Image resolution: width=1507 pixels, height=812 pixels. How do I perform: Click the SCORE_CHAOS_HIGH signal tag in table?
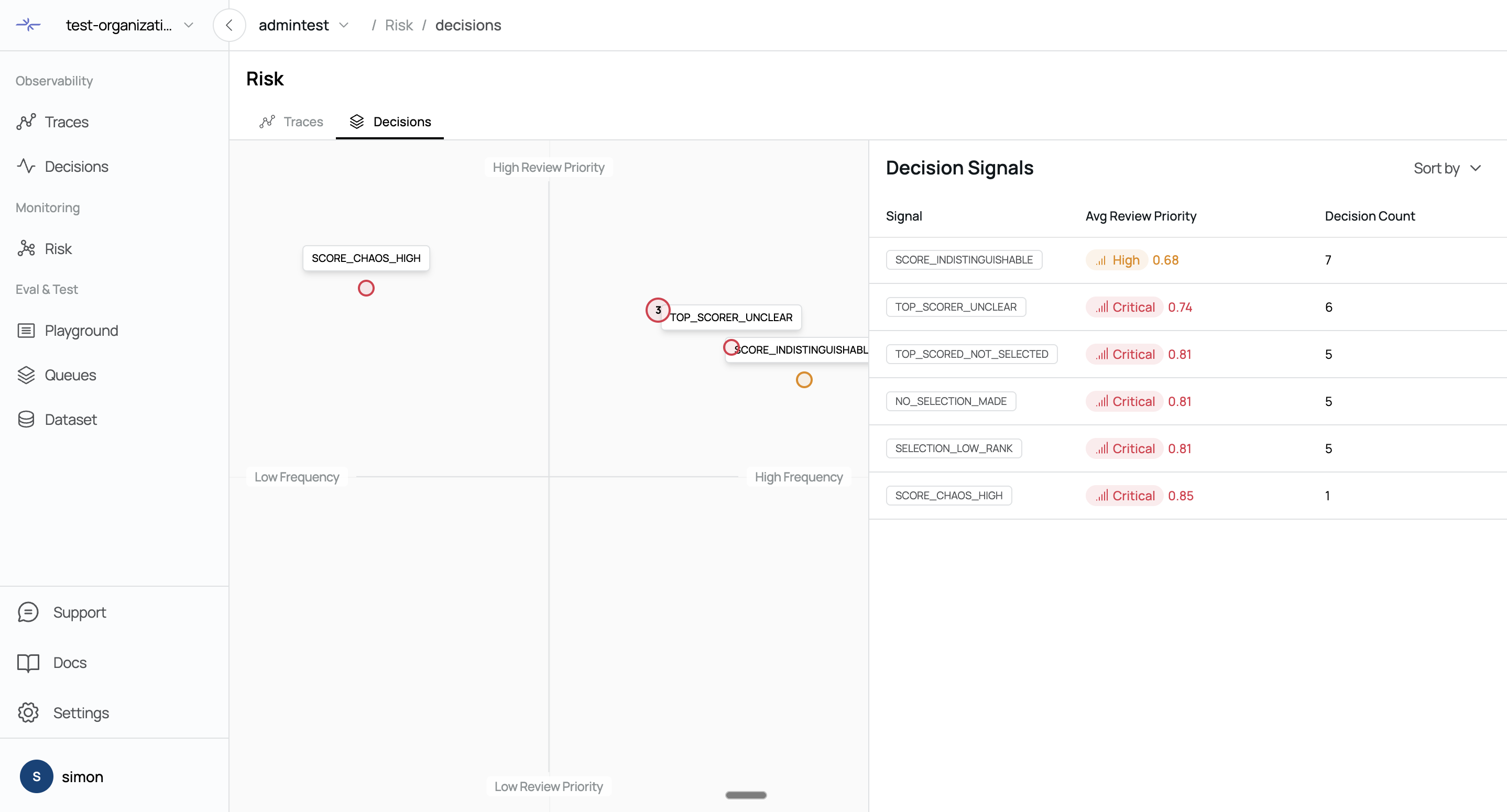948,496
